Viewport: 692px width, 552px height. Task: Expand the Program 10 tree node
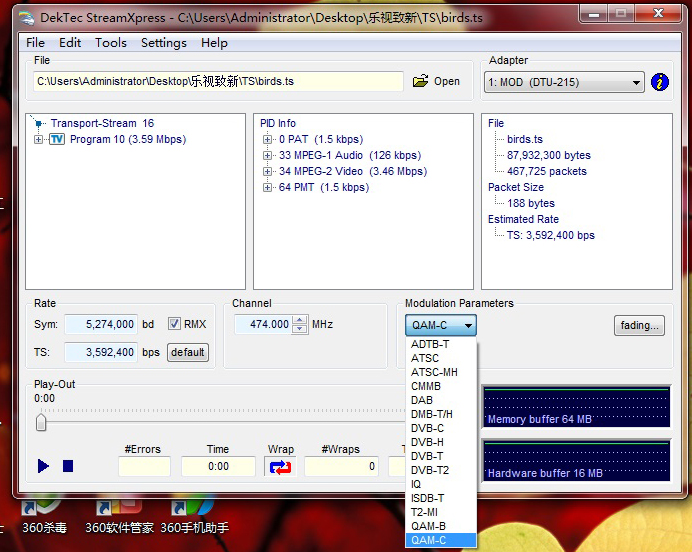point(39,140)
